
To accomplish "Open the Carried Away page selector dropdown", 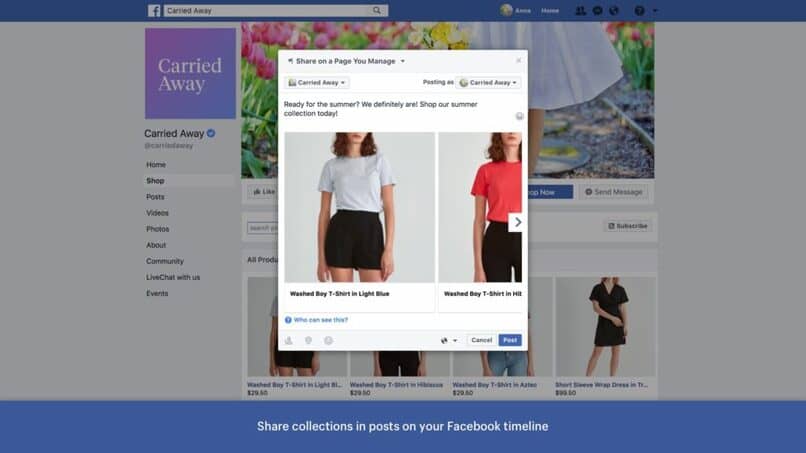I will point(317,82).
